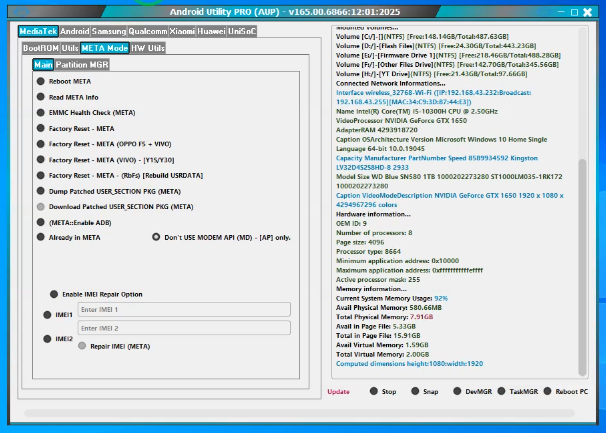
Task: Open the Utils sub-tab
Action: (70, 48)
